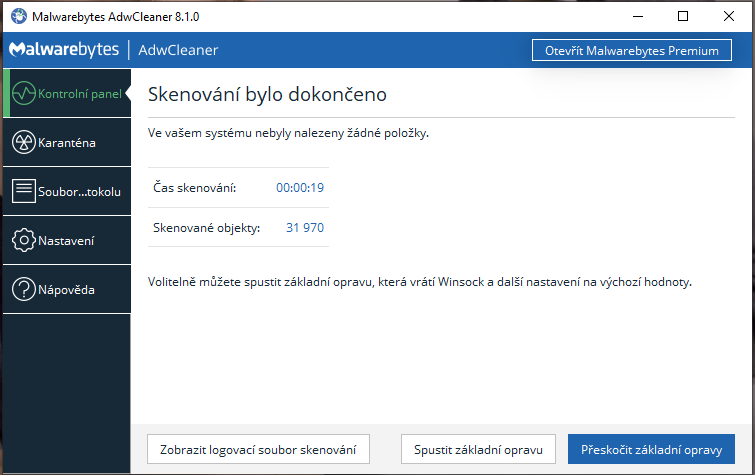Maximize the AdwCleaner window
The height and width of the screenshot is (475, 755).
pyautogui.click(x=683, y=16)
